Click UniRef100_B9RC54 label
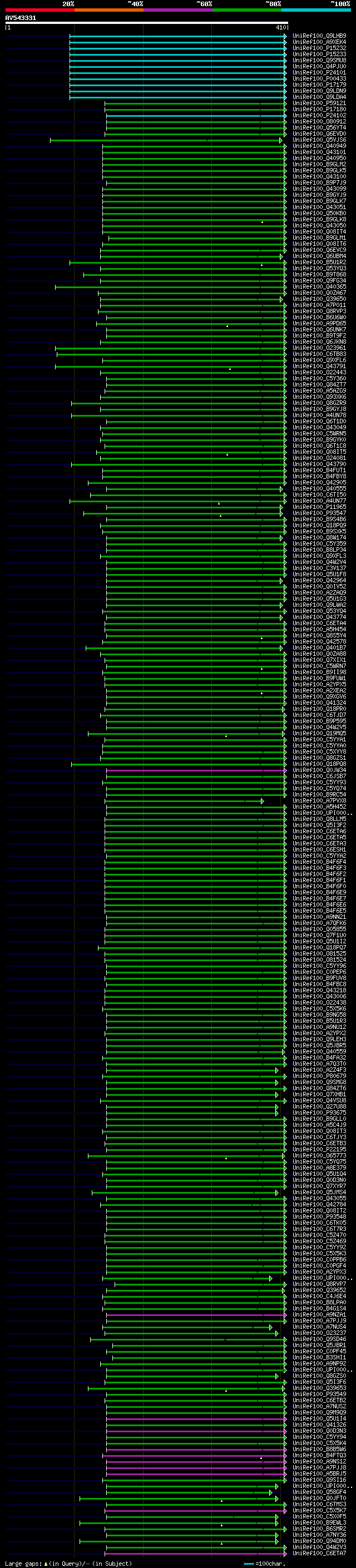 point(319,795)
